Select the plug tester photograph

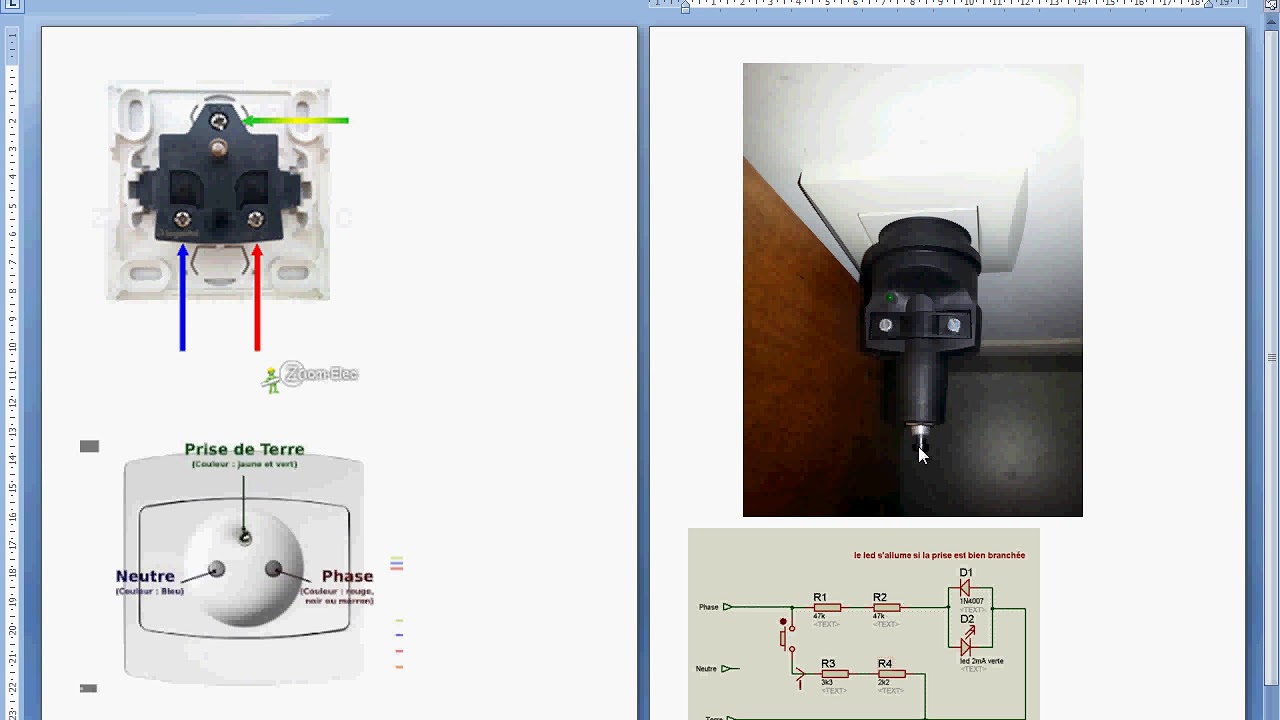click(x=912, y=290)
